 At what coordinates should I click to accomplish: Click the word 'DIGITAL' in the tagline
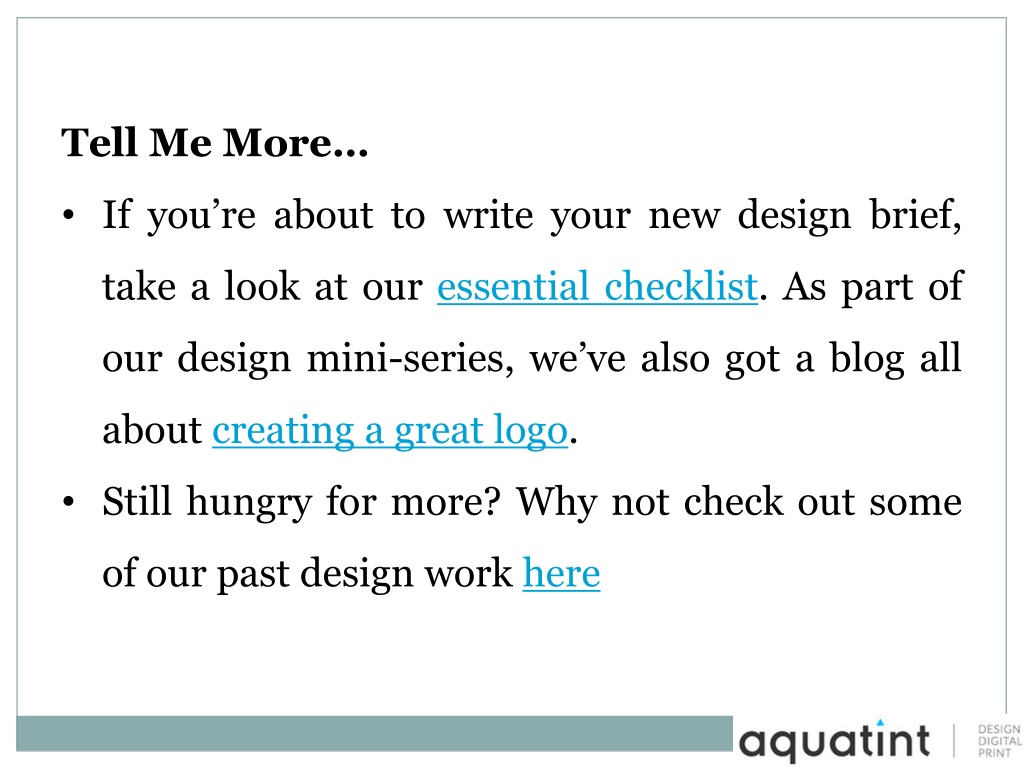999,741
